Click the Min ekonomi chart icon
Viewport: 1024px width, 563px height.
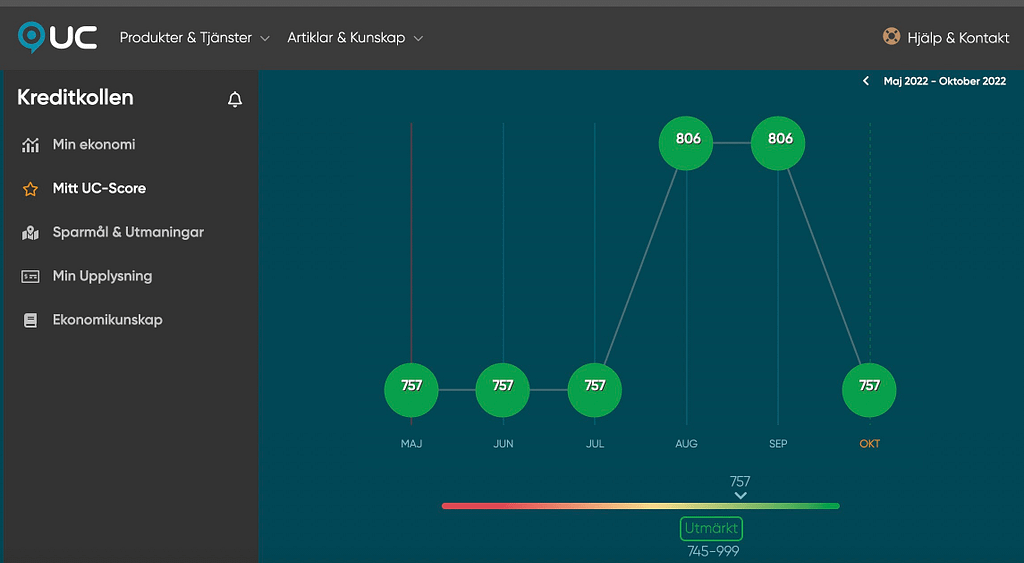point(30,145)
